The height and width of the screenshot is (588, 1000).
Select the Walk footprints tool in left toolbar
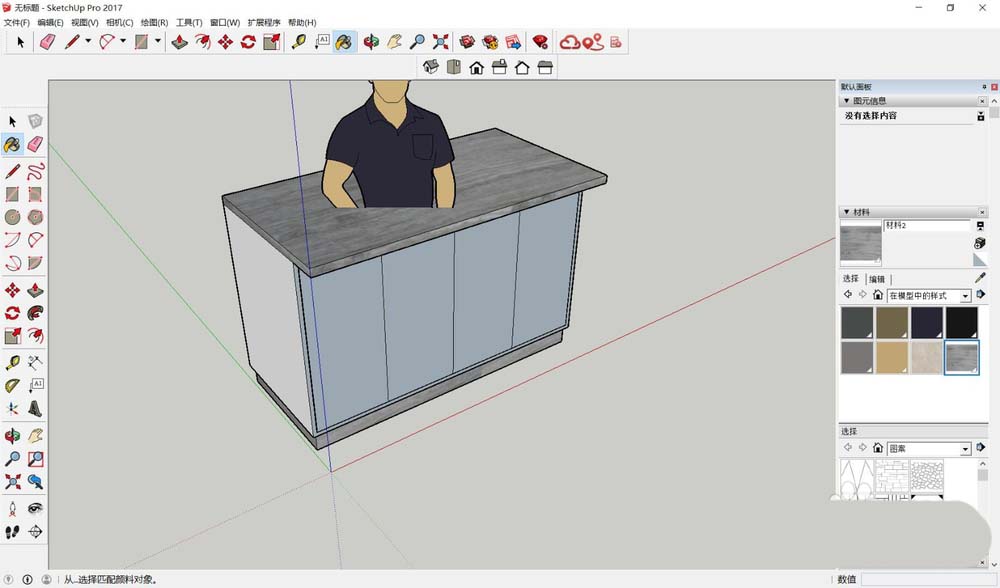pos(12,532)
